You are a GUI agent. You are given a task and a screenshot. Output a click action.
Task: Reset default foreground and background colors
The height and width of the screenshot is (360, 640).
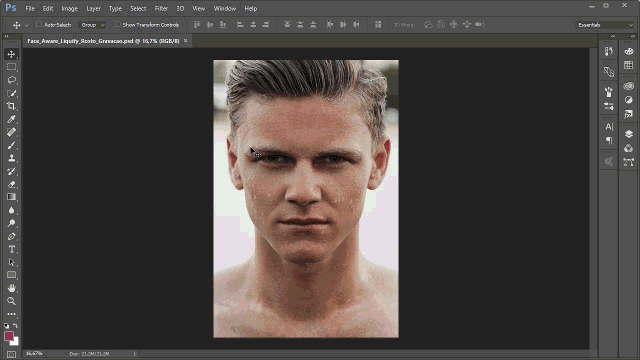tap(7, 326)
